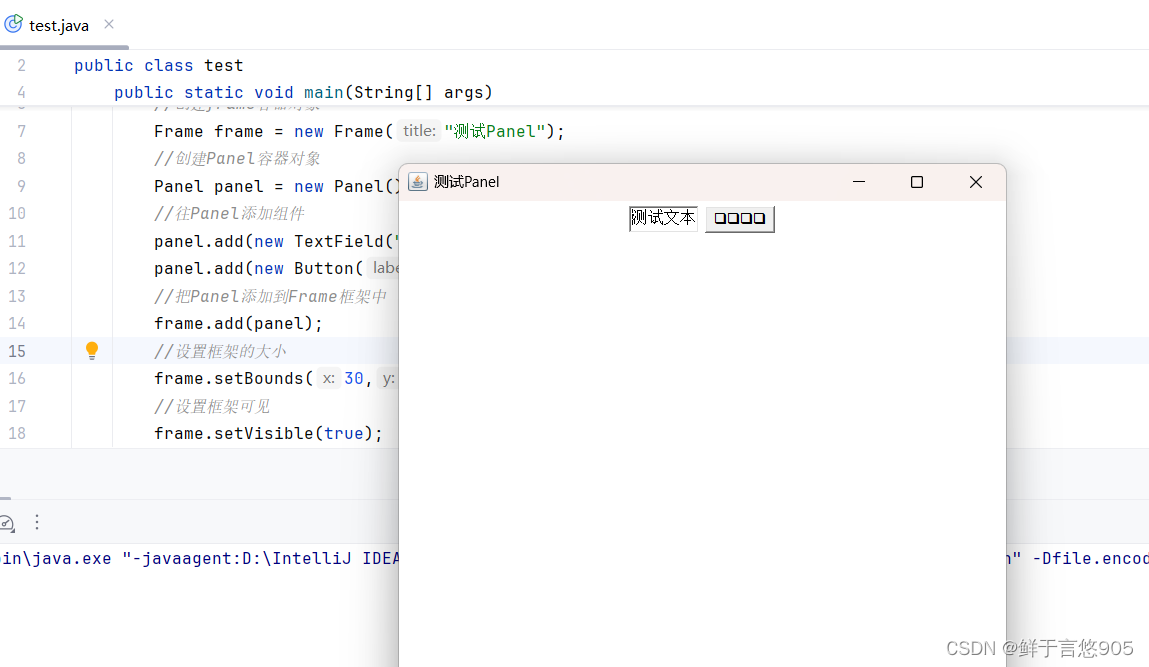Viewport: 1149px width, 667px height.
Task: Click the //设置框架可见 comment
Action: point(212,406)
